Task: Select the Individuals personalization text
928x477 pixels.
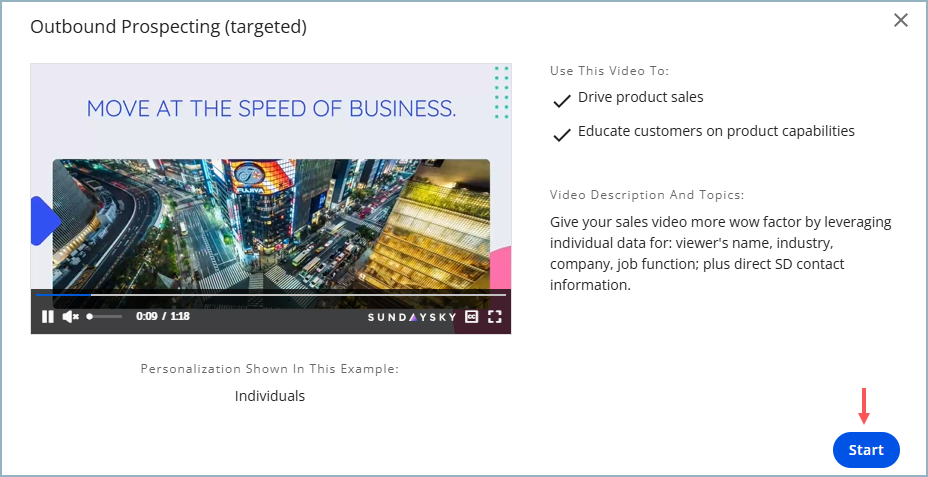Action: click(270, 396)
